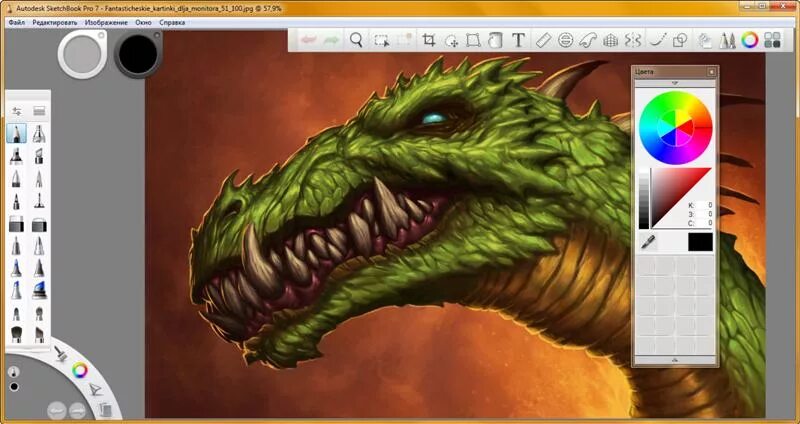The width and height of the screenshot is (800, 424).
Task: Click the Redo arrow in top toolbar
Action: tap(332, 40)
